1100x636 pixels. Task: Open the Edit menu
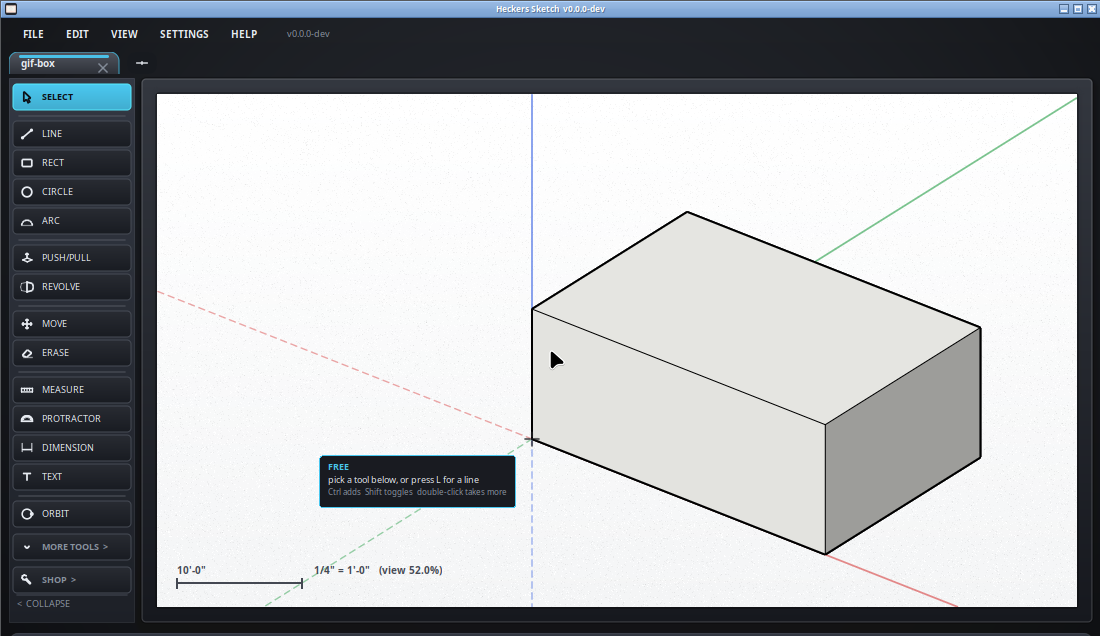point(77,34)
